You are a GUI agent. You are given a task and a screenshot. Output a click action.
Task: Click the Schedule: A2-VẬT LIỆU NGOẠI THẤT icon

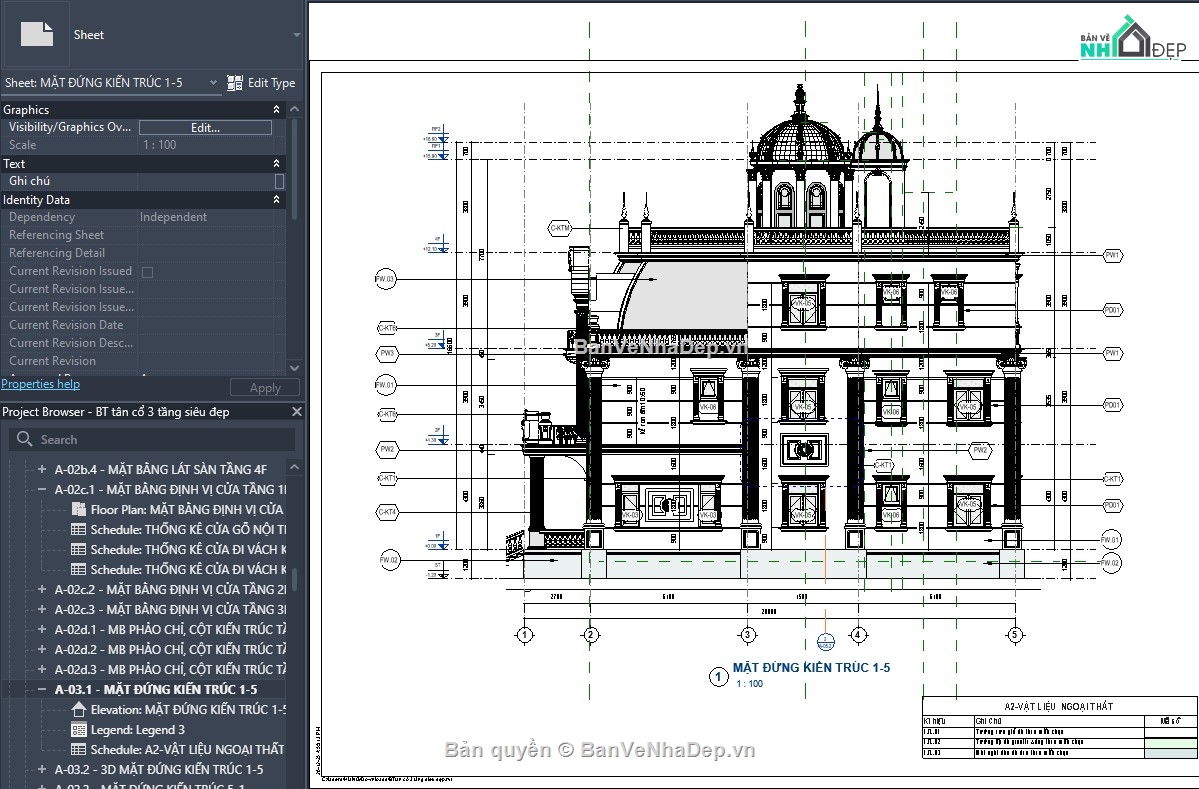click(78, 749)
